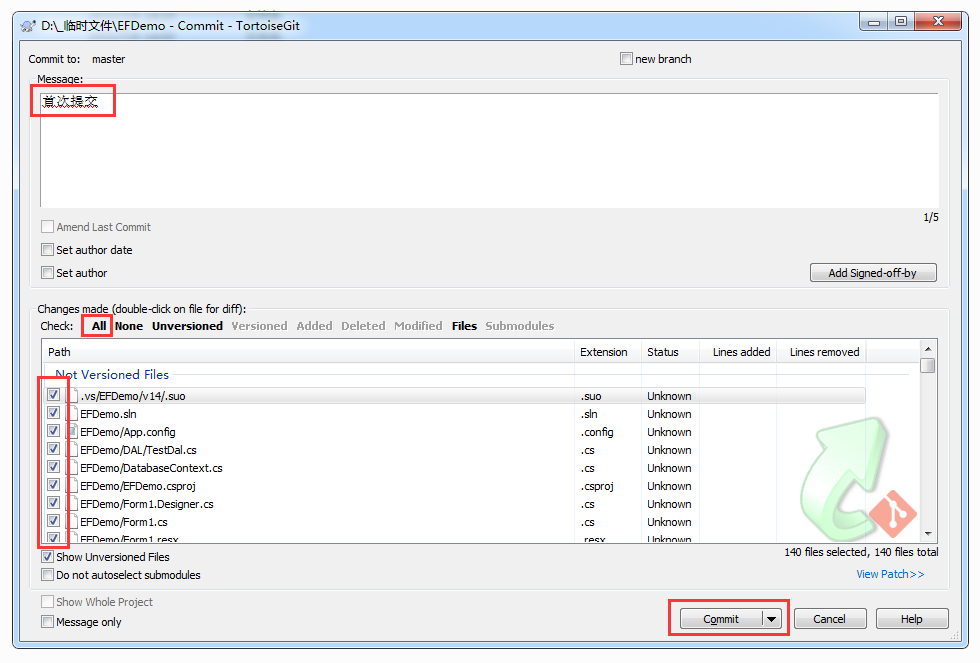This screenshot has height=663, width=980.
Task: Click the Commit button
Action: [x=721, y=619]
